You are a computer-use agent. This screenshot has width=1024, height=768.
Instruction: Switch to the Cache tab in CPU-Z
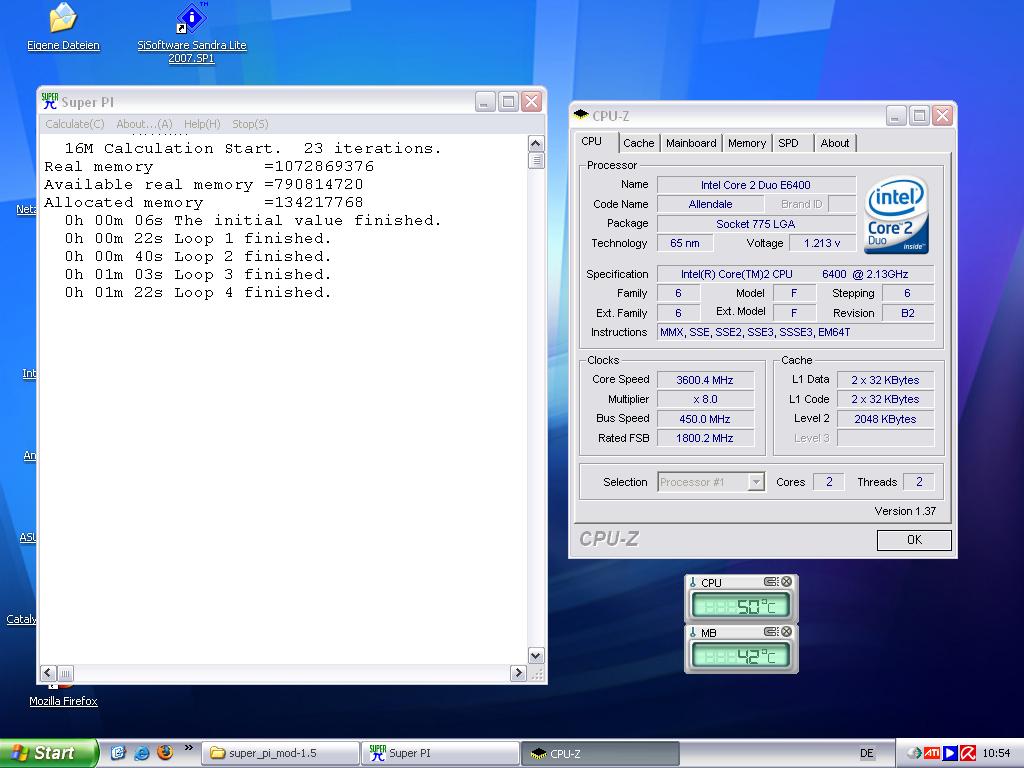click(638, 143)
